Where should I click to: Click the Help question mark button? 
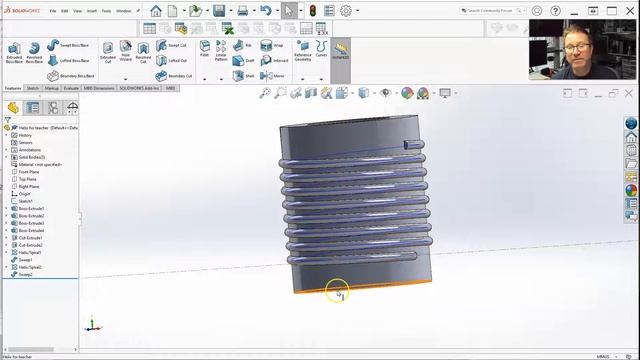pos(556,11)
